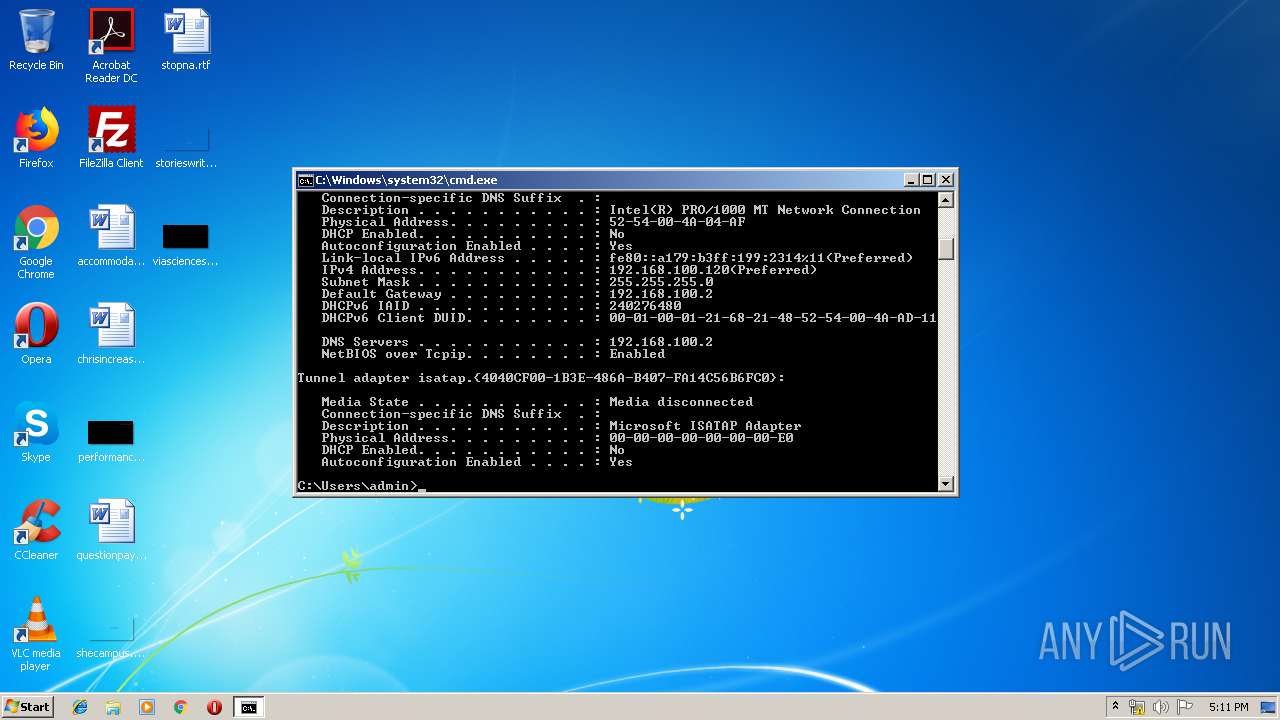Select the stopna.rtf document icon

click(186, 40)
